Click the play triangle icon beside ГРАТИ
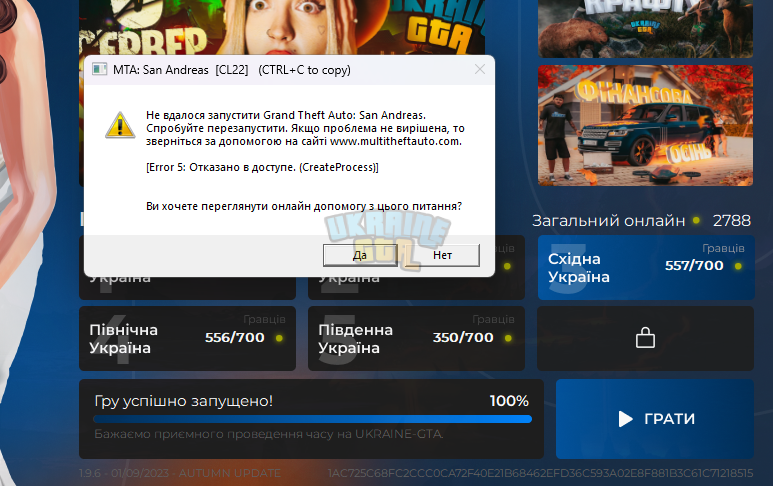Image resolution: width=773 pixels, height=486 pixels. pos(626,419)
